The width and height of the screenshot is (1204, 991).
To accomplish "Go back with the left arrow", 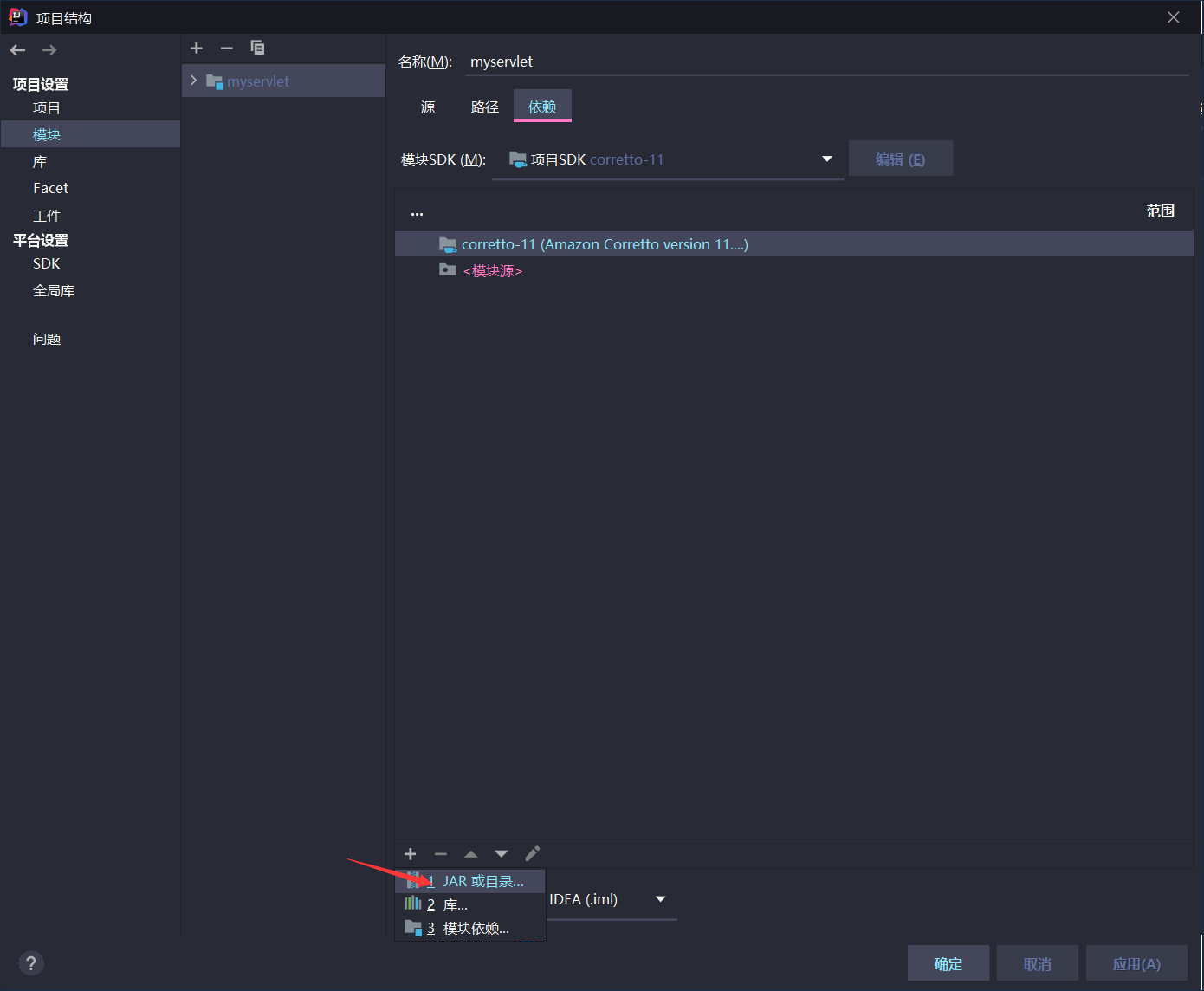I will tap(17, 50).
